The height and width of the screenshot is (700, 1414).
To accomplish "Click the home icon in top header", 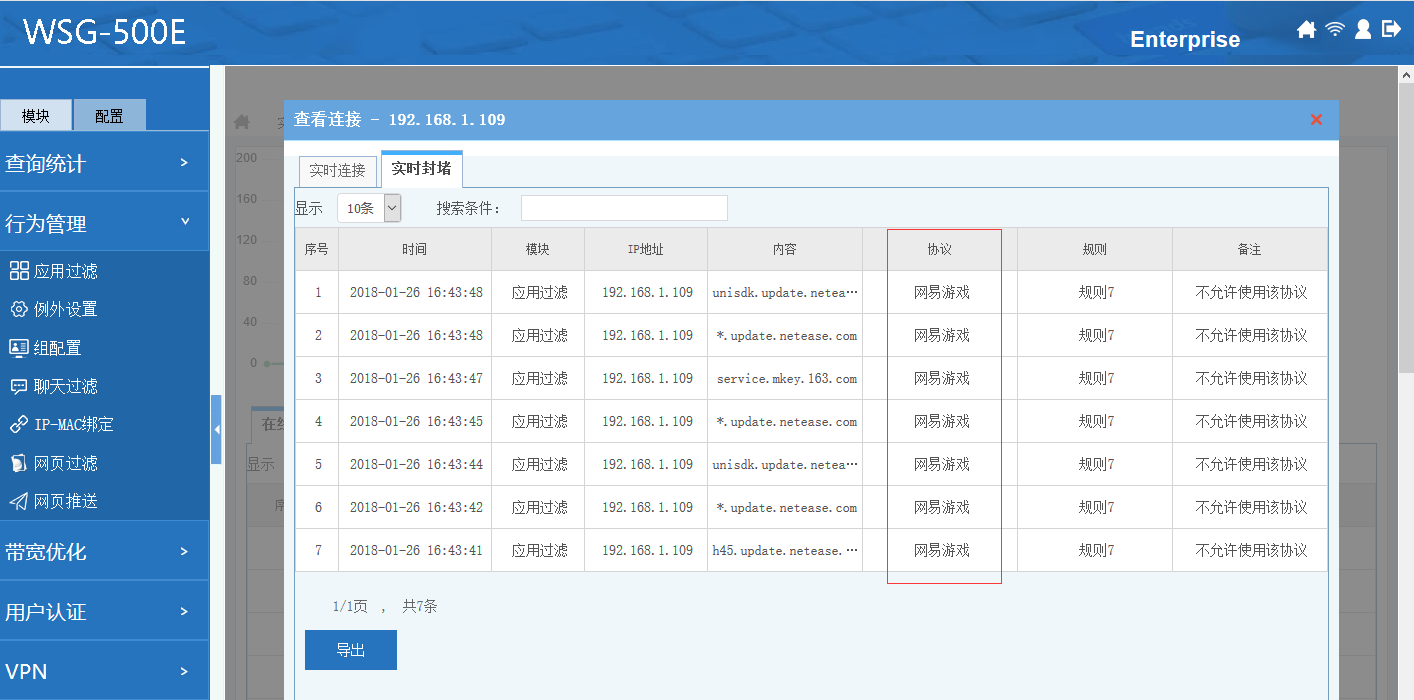I will pos(1306,30).
